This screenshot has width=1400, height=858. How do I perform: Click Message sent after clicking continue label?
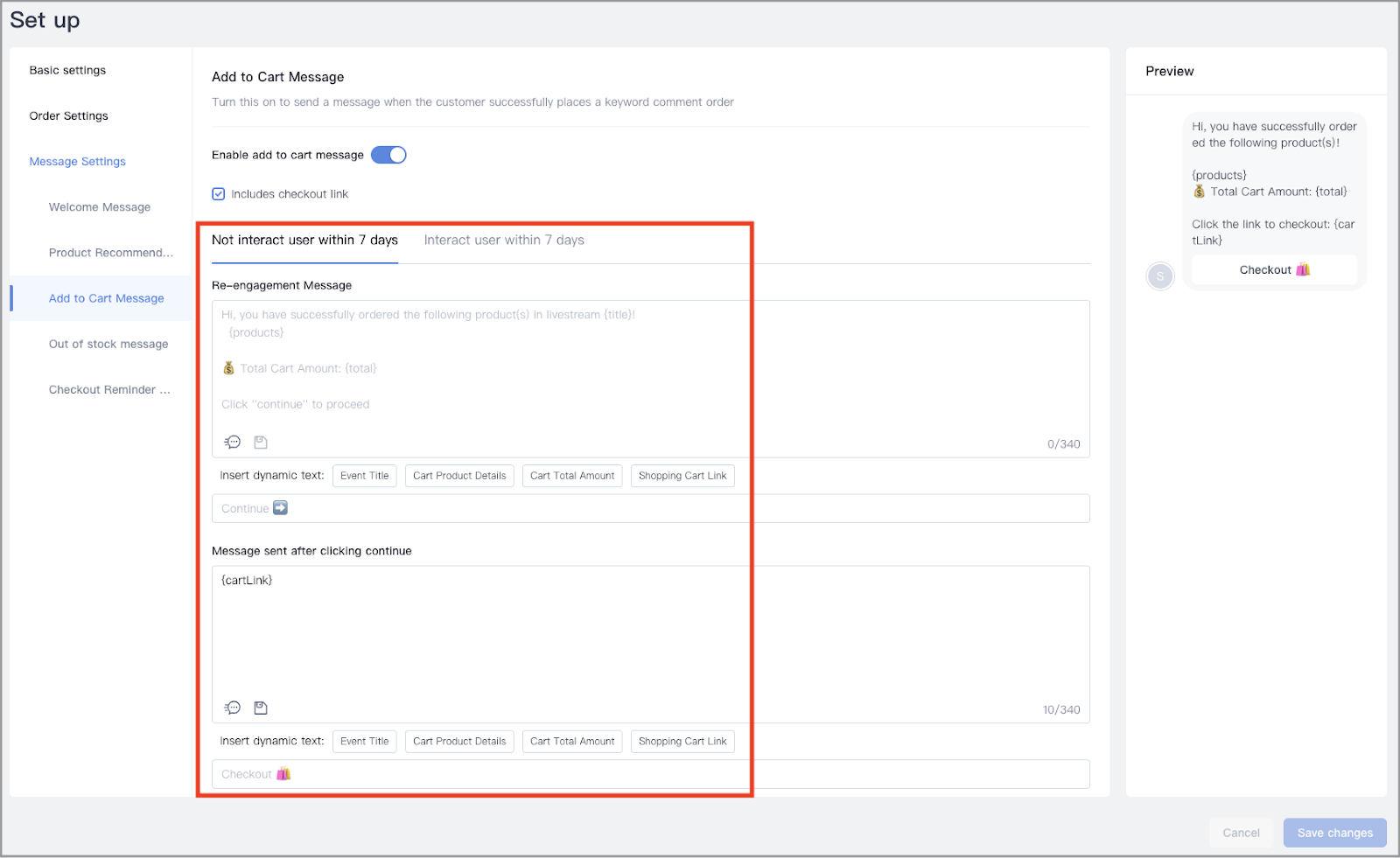pos(311,551)
